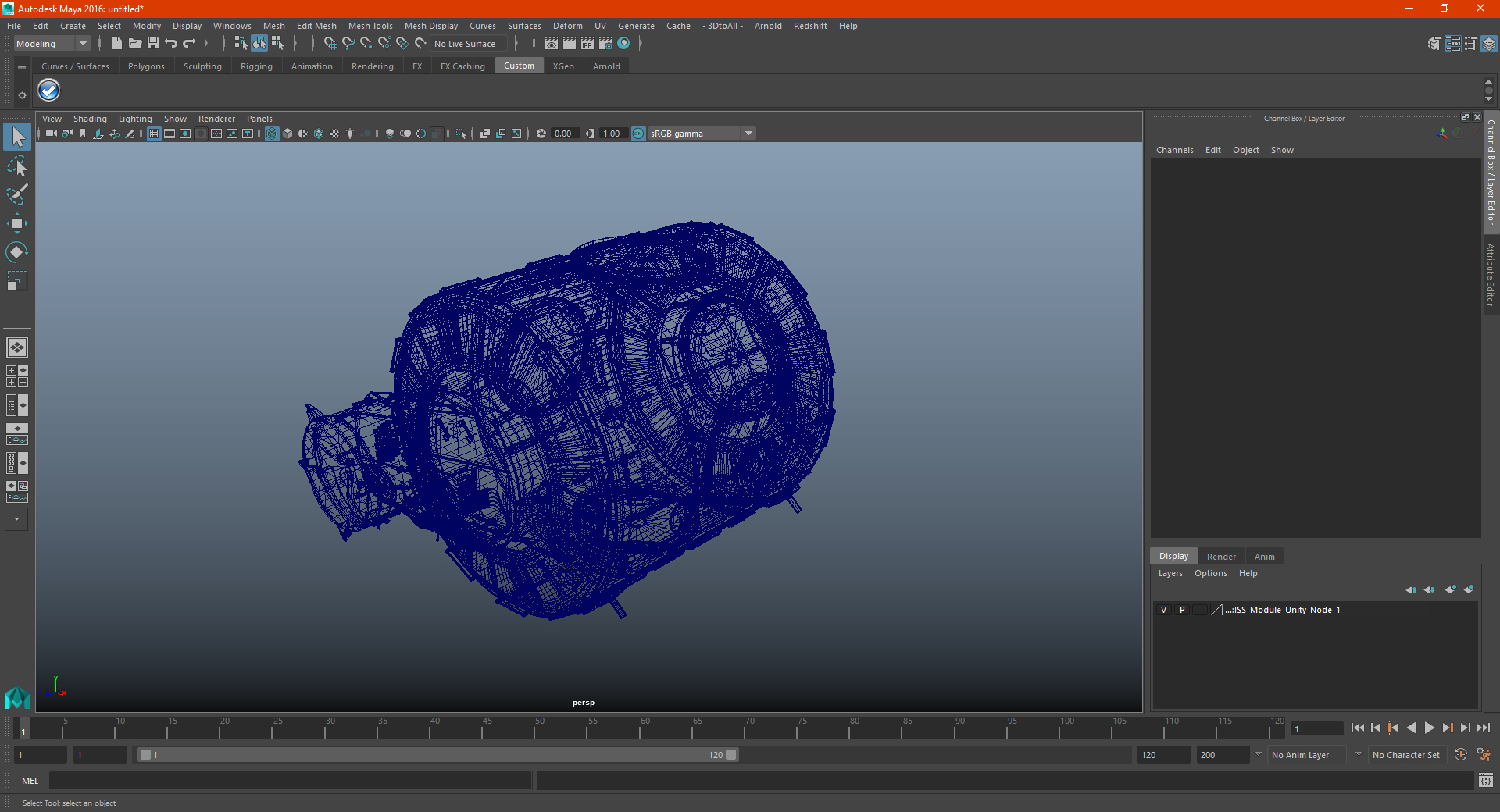This screenshot has height=812, width=1500.
Task: Open scene with folder icon
Action: (x=135, y=44)
